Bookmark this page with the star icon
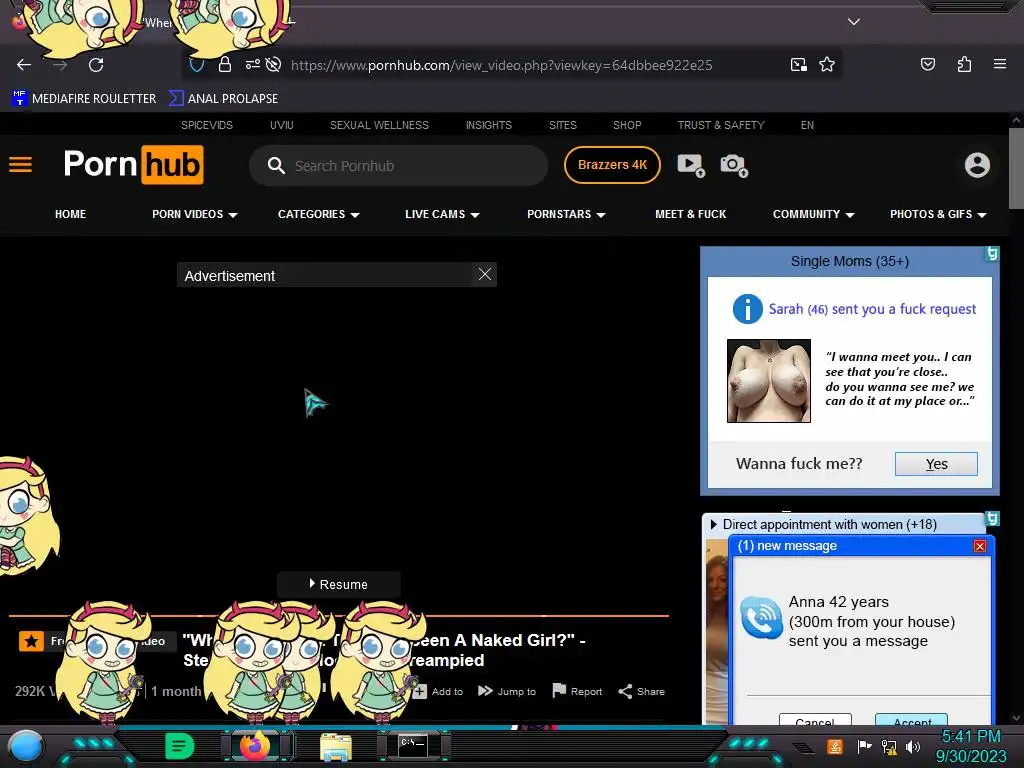Image resolution: width=1024 pixels, height=768 pixels. tap(827, 65)
